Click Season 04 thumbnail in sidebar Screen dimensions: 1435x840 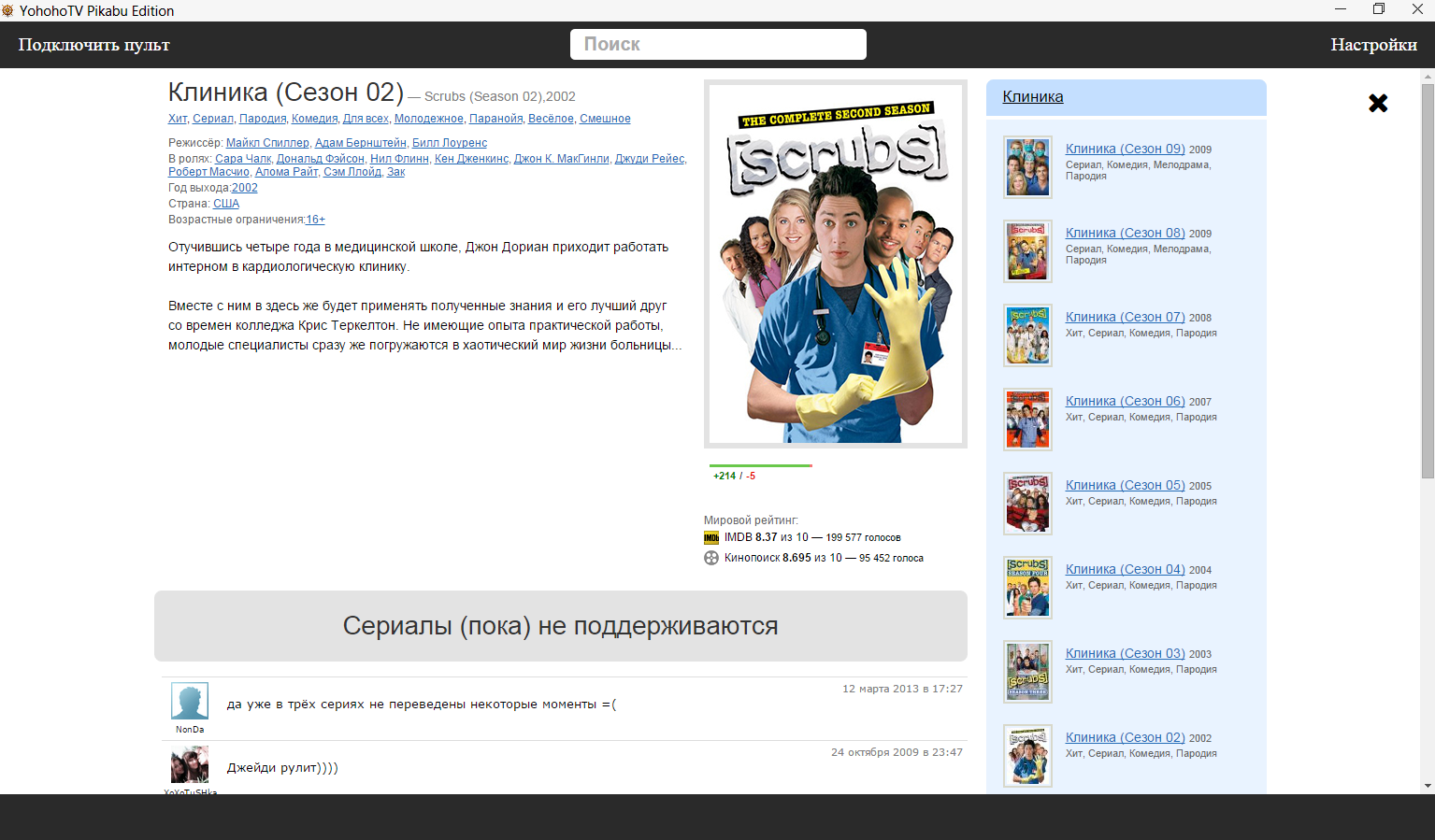click(1028, 588)
